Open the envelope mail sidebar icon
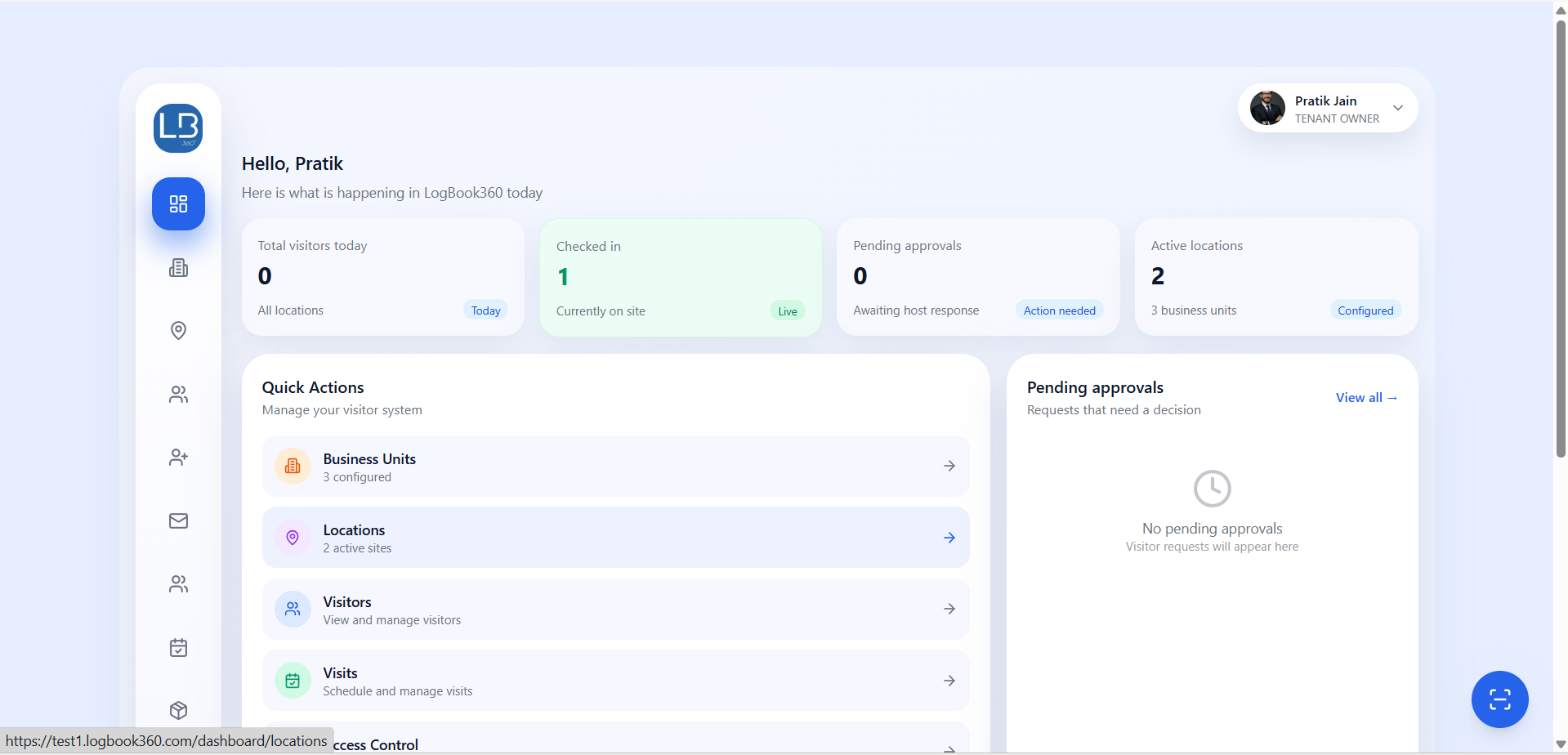The width and height of the screenshot is (1568, 755). point(178,520)
